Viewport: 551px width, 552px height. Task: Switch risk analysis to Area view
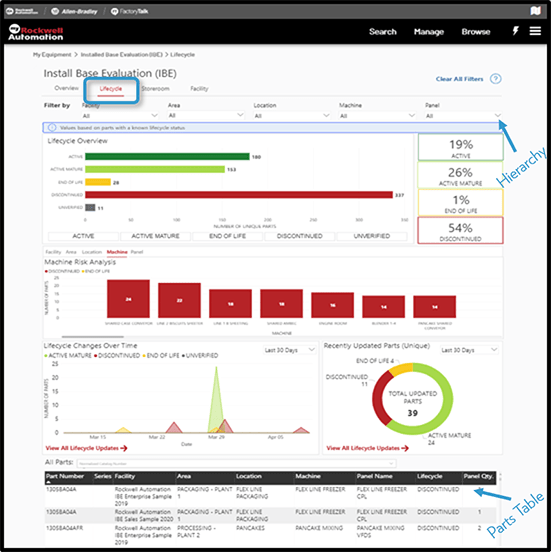point(71,252)
